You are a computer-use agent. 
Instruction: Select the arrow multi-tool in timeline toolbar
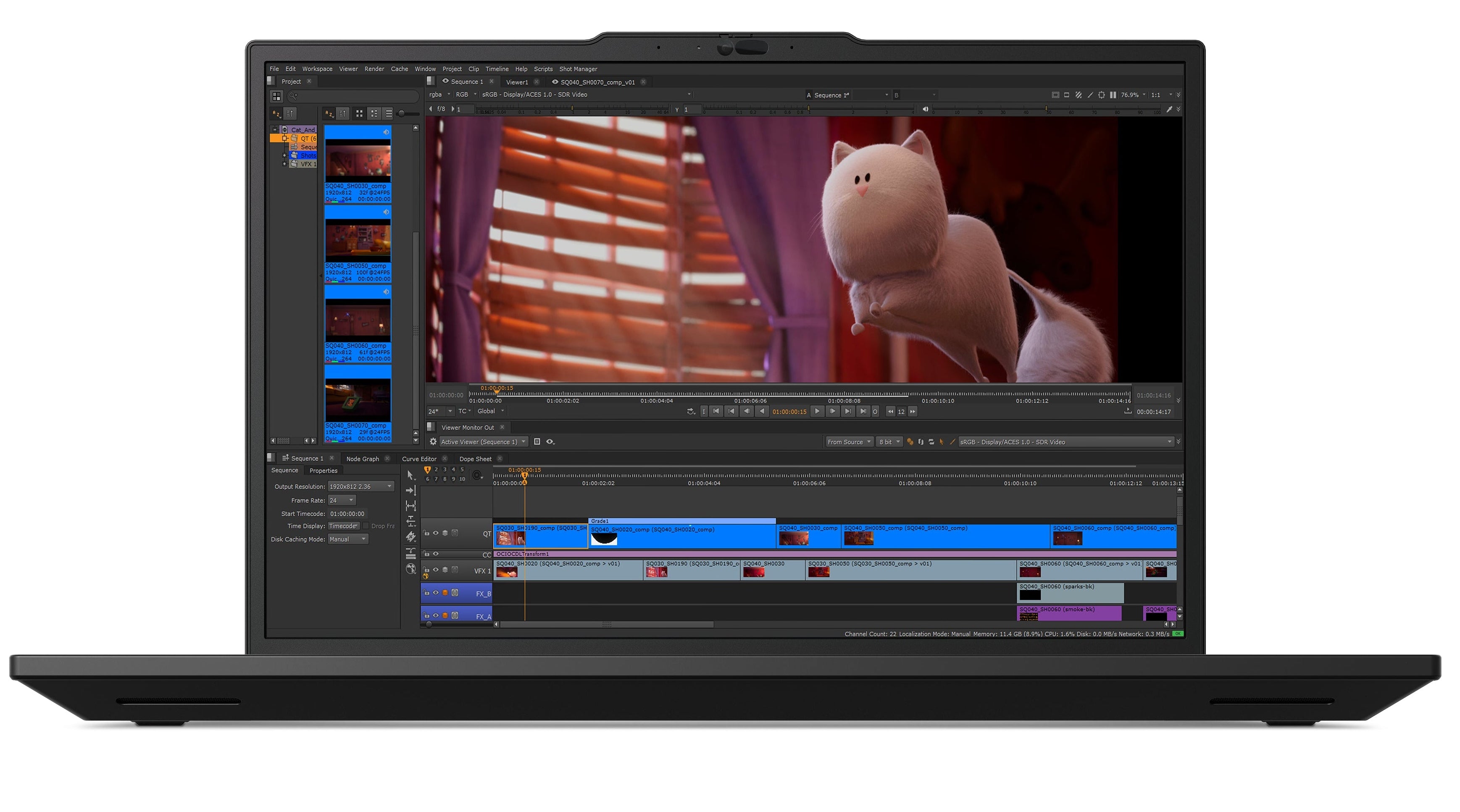click(410, 475)
